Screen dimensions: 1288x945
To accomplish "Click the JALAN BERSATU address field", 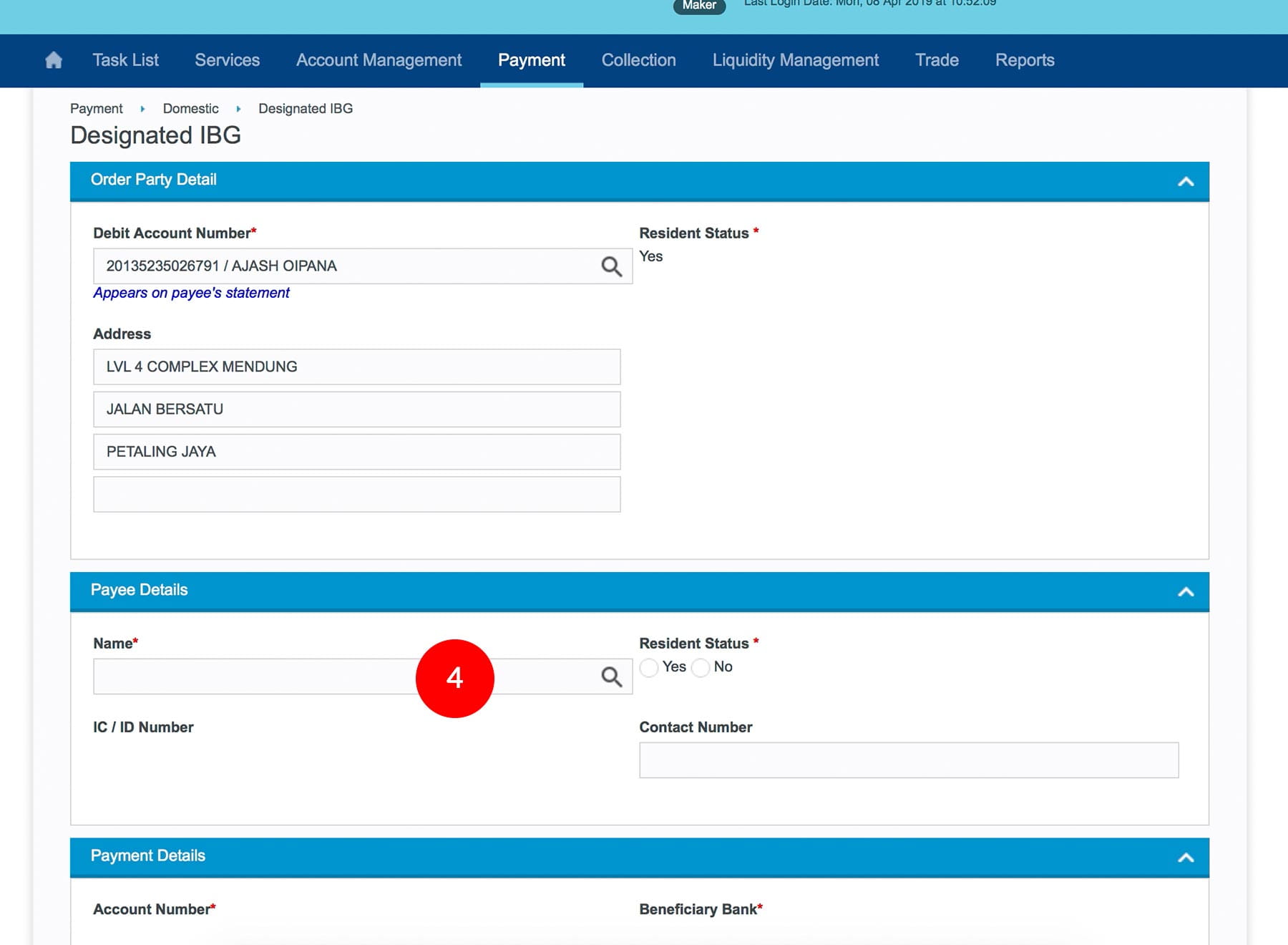I will (x=356, y=409).
